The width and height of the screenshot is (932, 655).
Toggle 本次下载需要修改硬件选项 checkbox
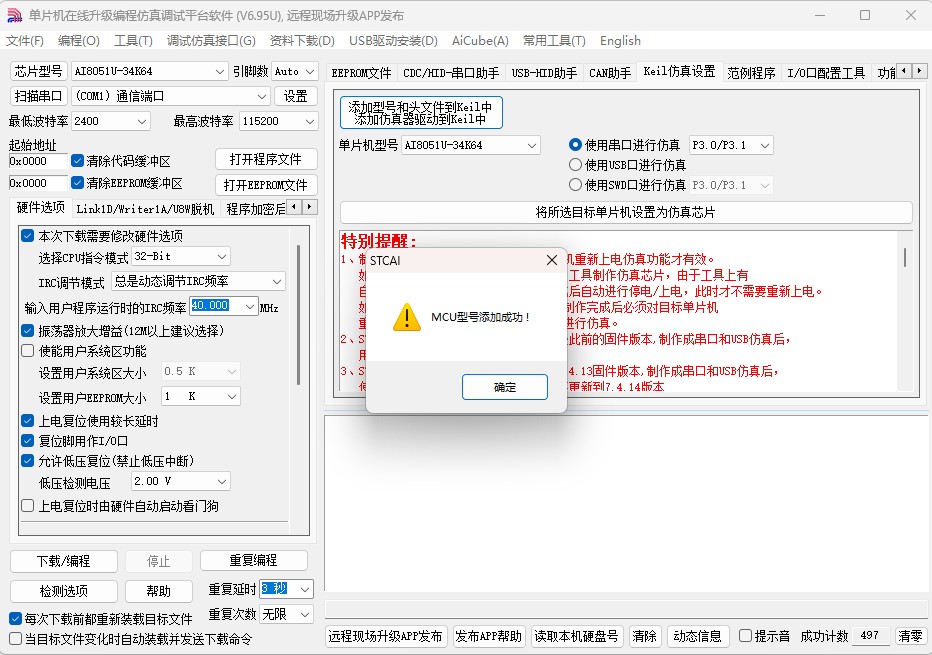[27, 236]
